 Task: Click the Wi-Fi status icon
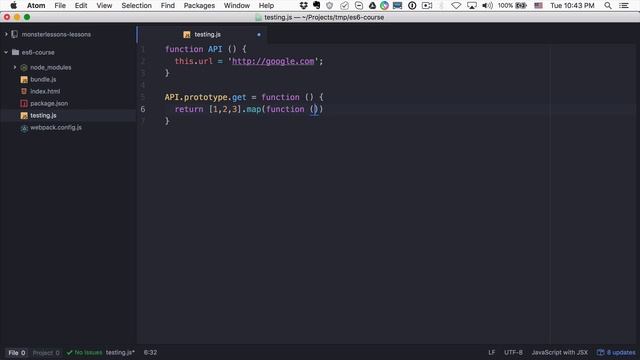click(x=456, y=5)
